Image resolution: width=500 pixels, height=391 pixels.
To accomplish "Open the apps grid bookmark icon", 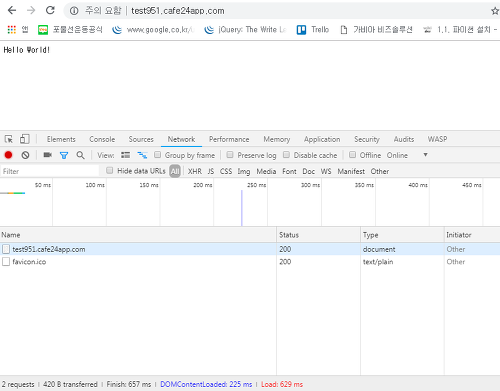I will point(12,30).
